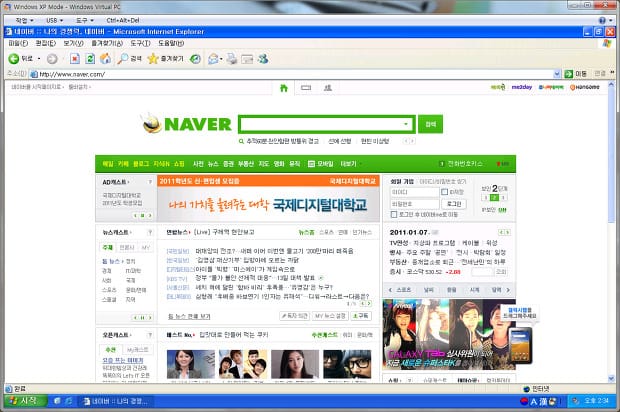This screenshot has height=412, width=620.
Task: Toggle the ID save checkbox in login box
Action: 445,191
